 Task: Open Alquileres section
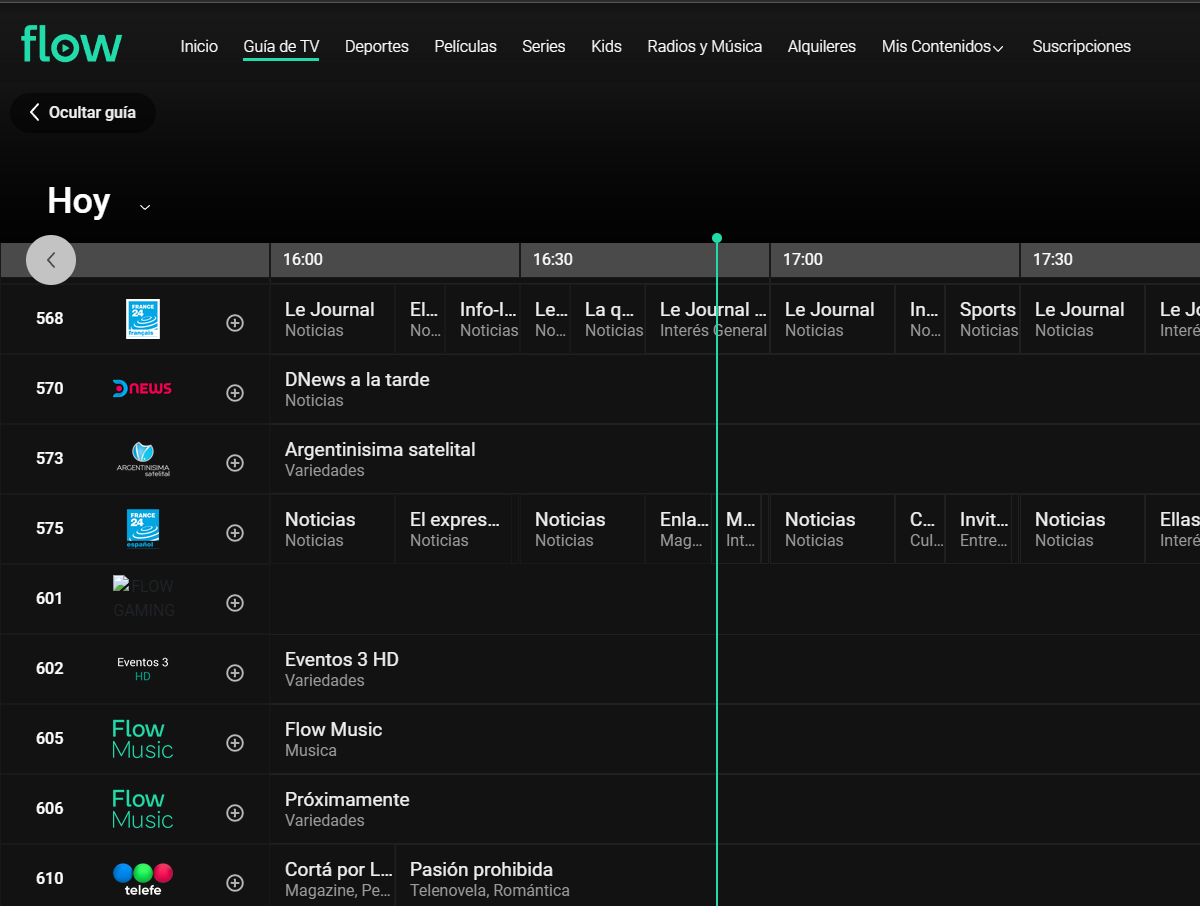822,46
